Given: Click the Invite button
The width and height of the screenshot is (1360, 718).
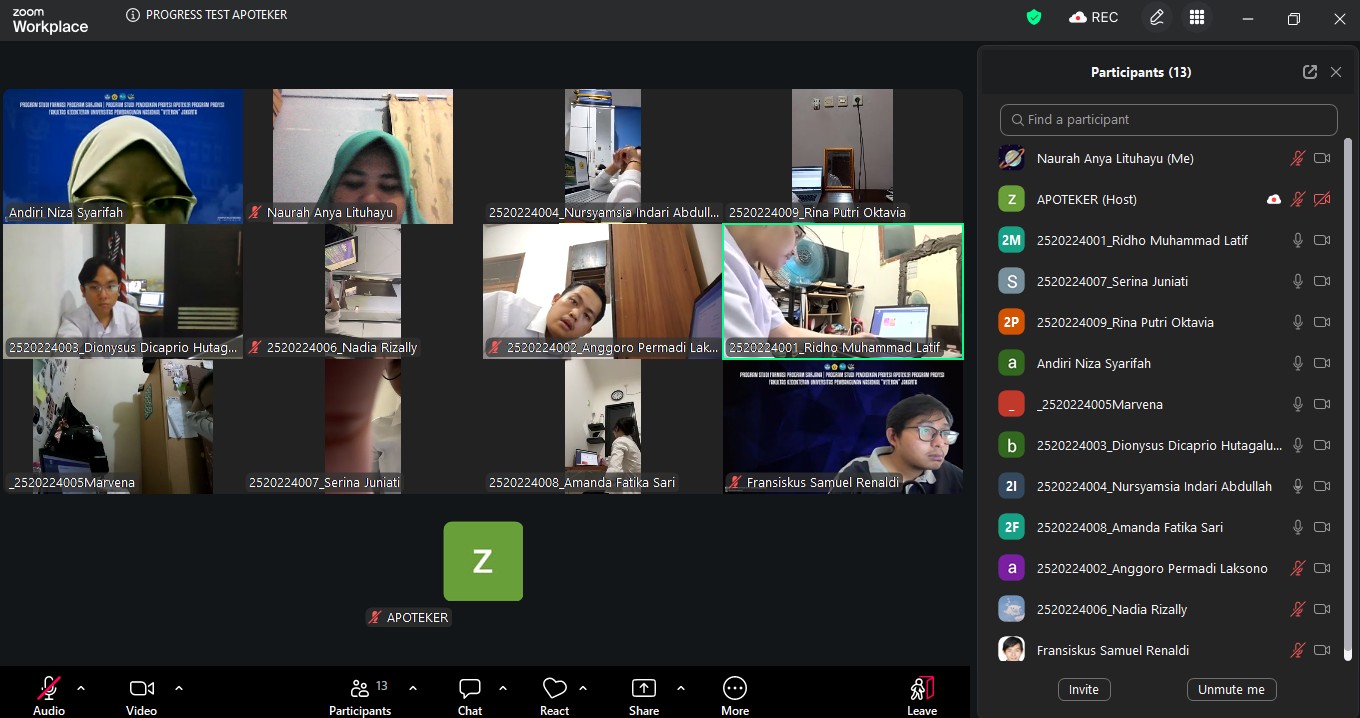Looking at the screenshot, I should (1083, 689).
